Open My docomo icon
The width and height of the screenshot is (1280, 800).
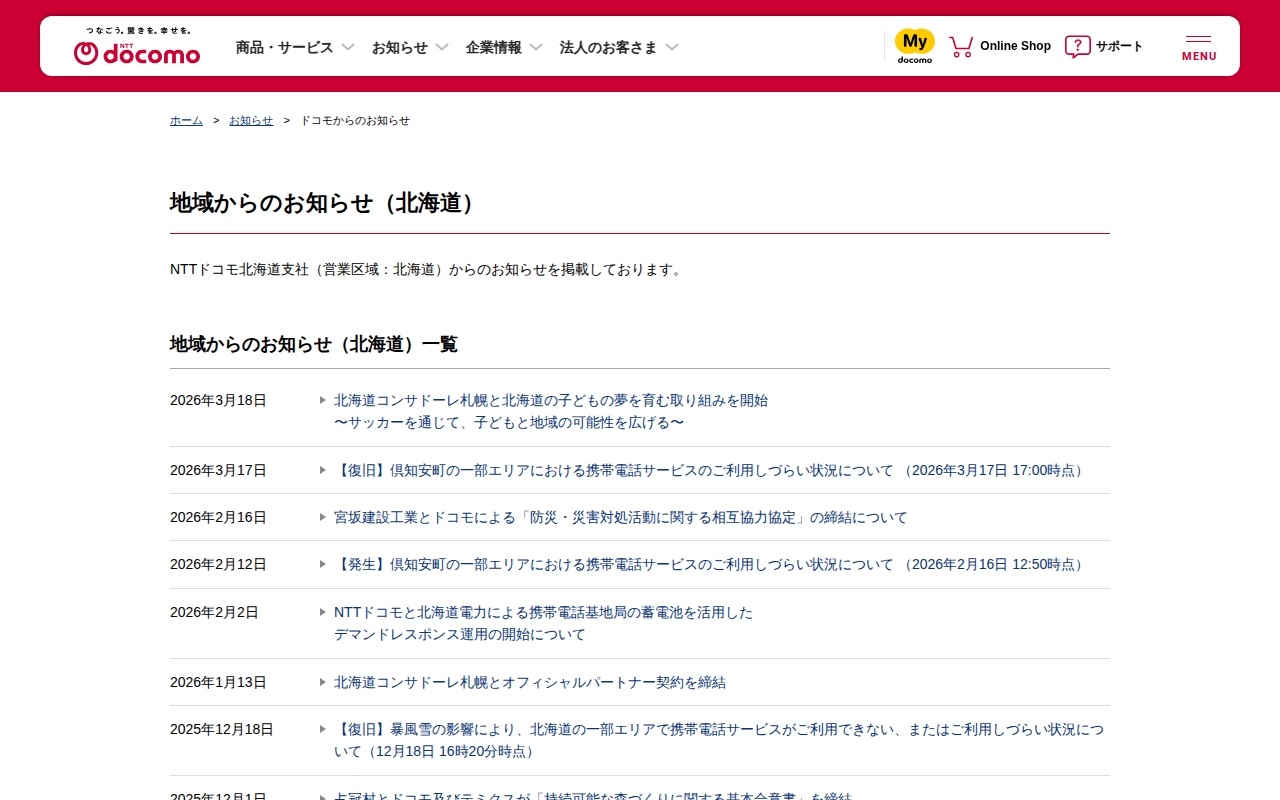pyautogui.click(x=915, y=46)
